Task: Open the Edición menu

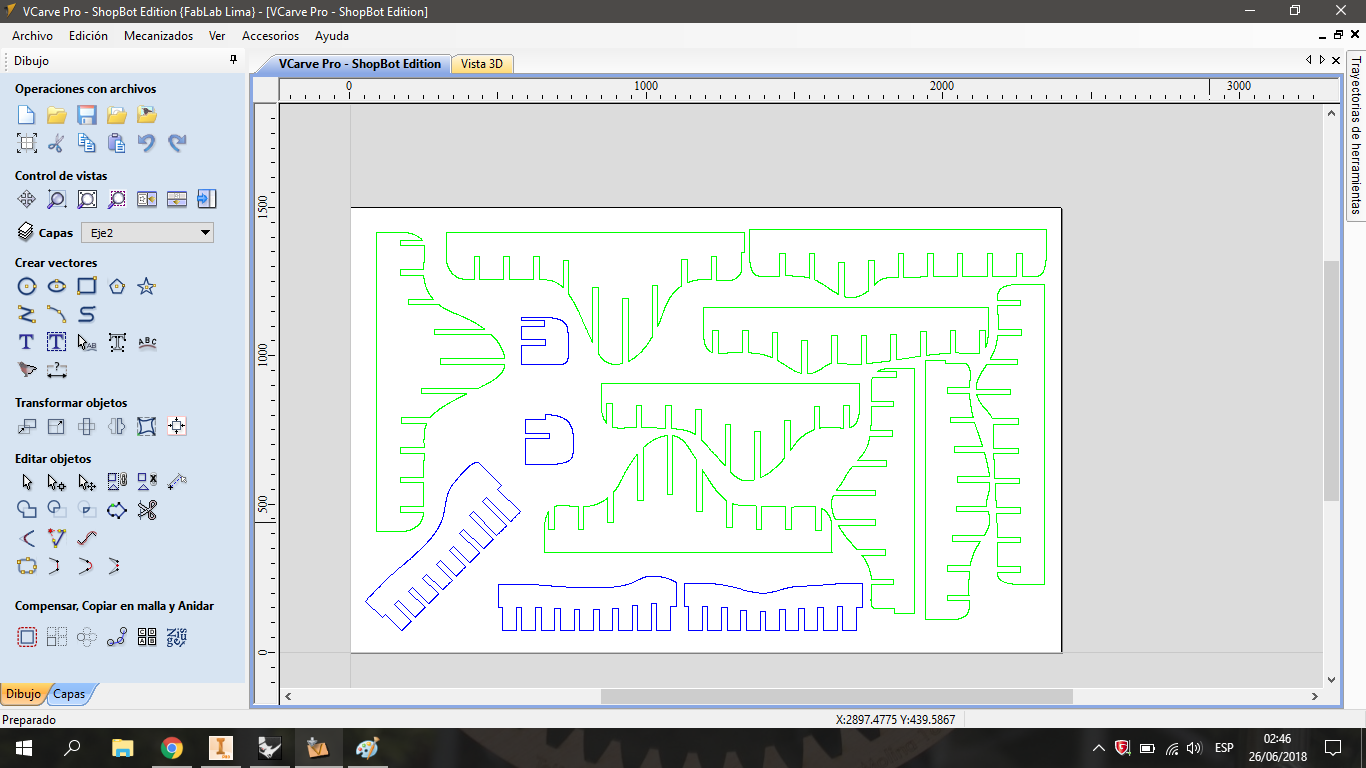Action: [88, 35]
